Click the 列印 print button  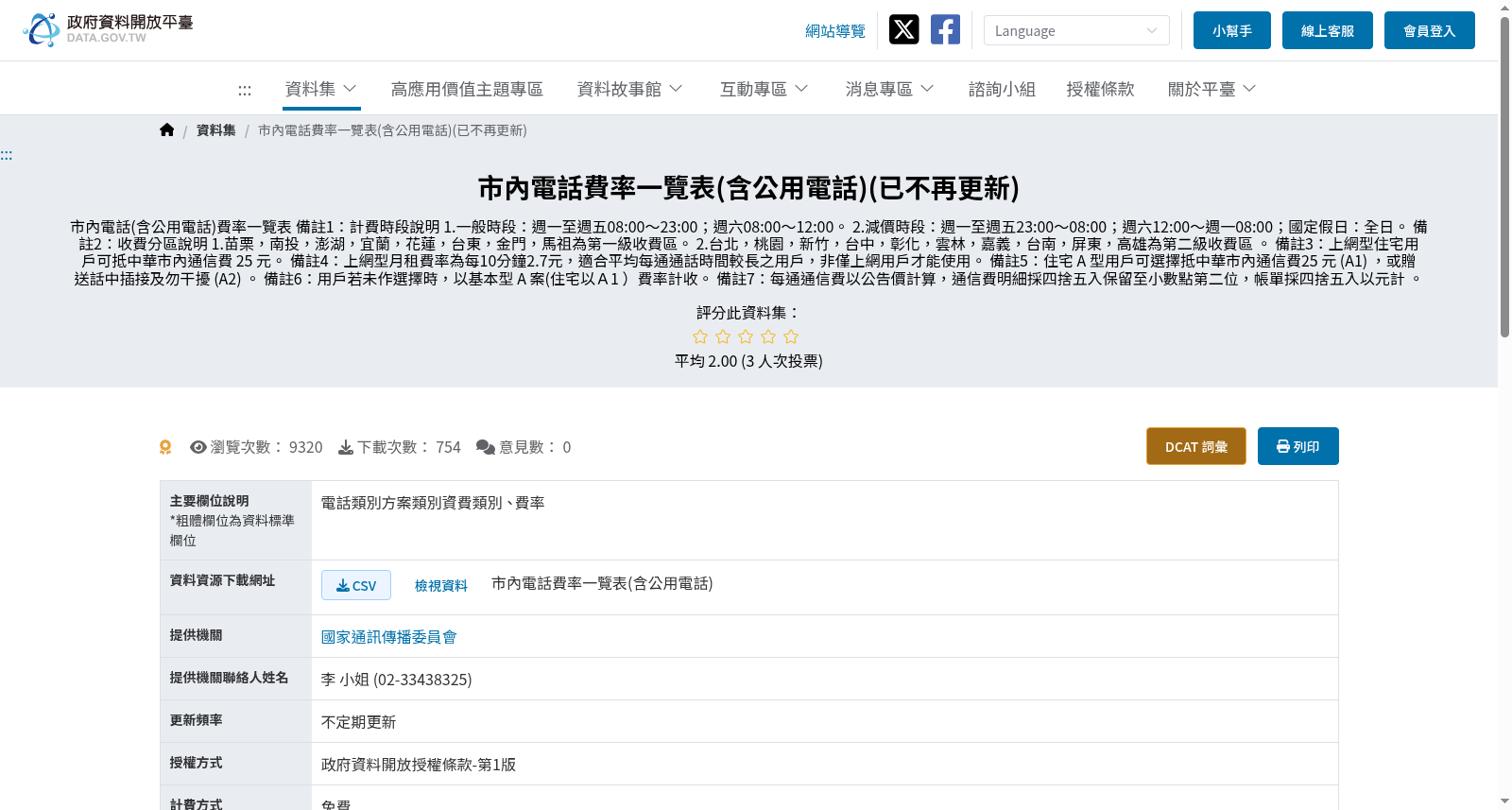click(1298, 446)
